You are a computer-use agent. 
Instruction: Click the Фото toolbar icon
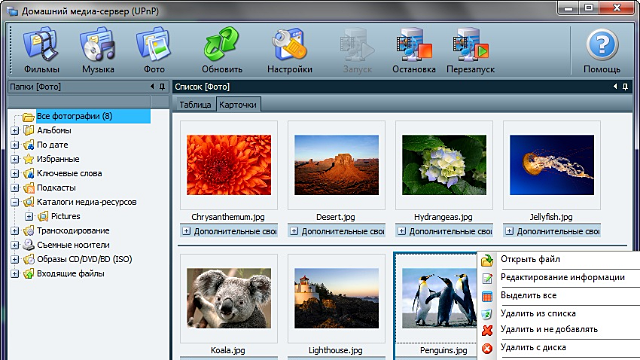[153, 44]
